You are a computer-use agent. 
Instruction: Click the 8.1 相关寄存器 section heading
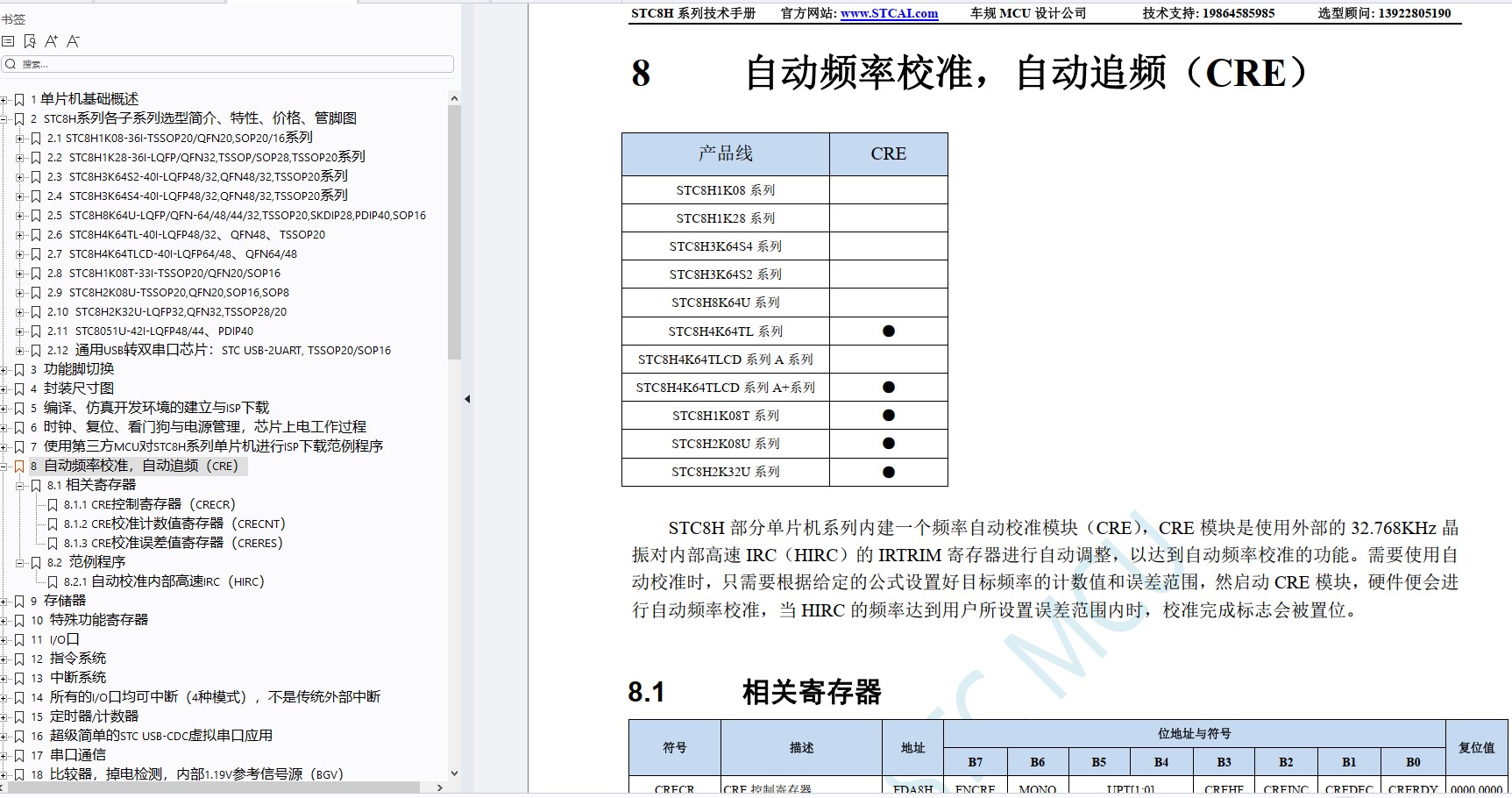[x=755, y=692]
